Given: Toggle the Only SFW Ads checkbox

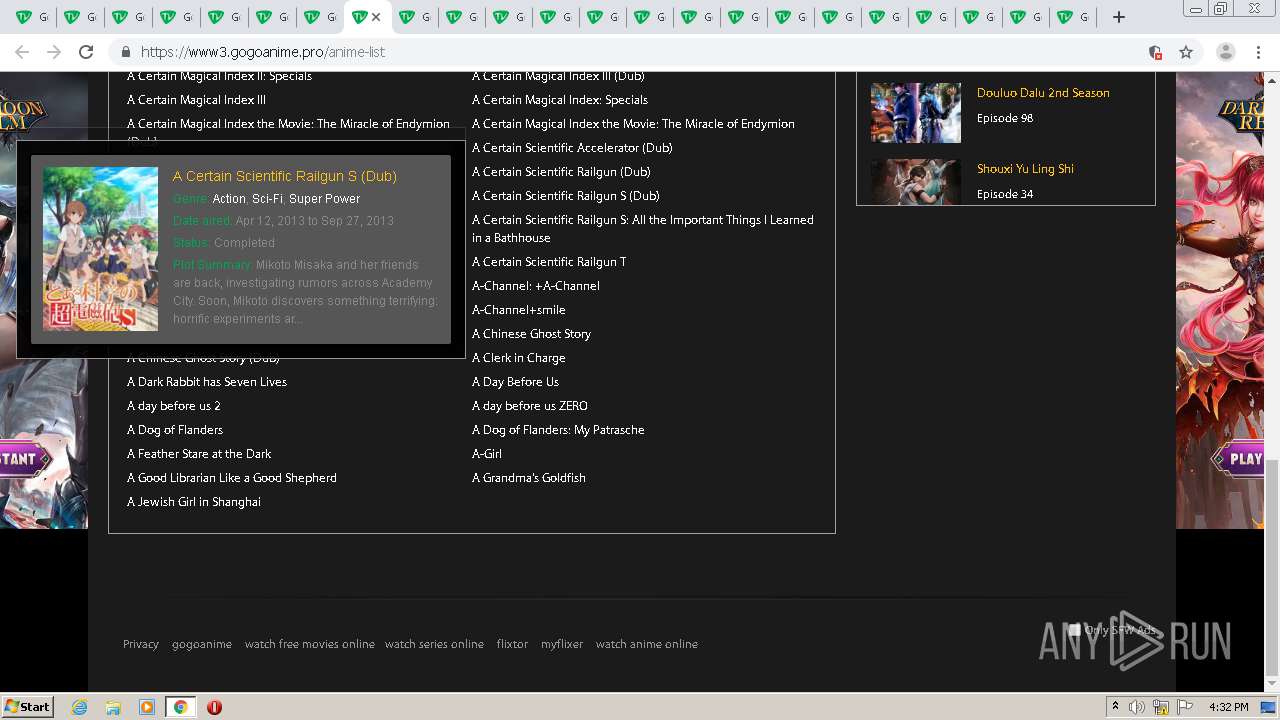Looking at the screenshot, I should (1075, 630).
